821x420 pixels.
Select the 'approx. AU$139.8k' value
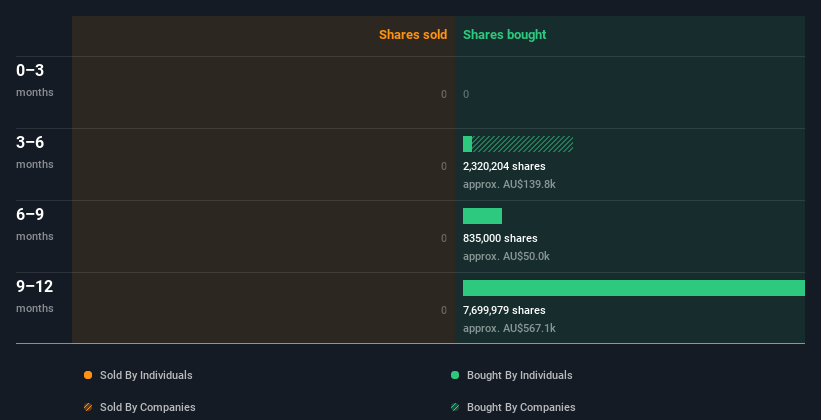coord(509,184)
